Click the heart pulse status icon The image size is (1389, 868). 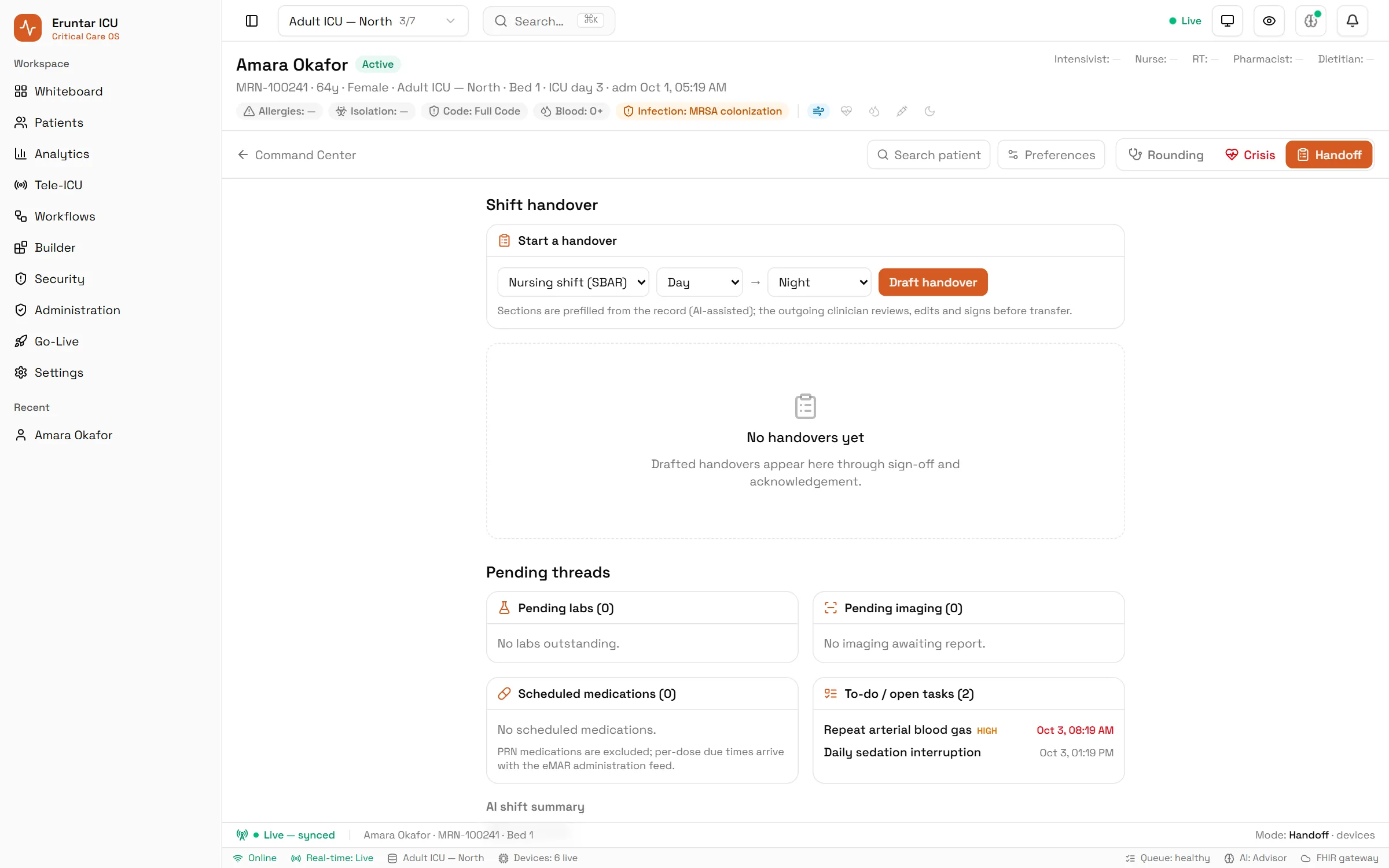pyautogui.click(x=846, y=111)
